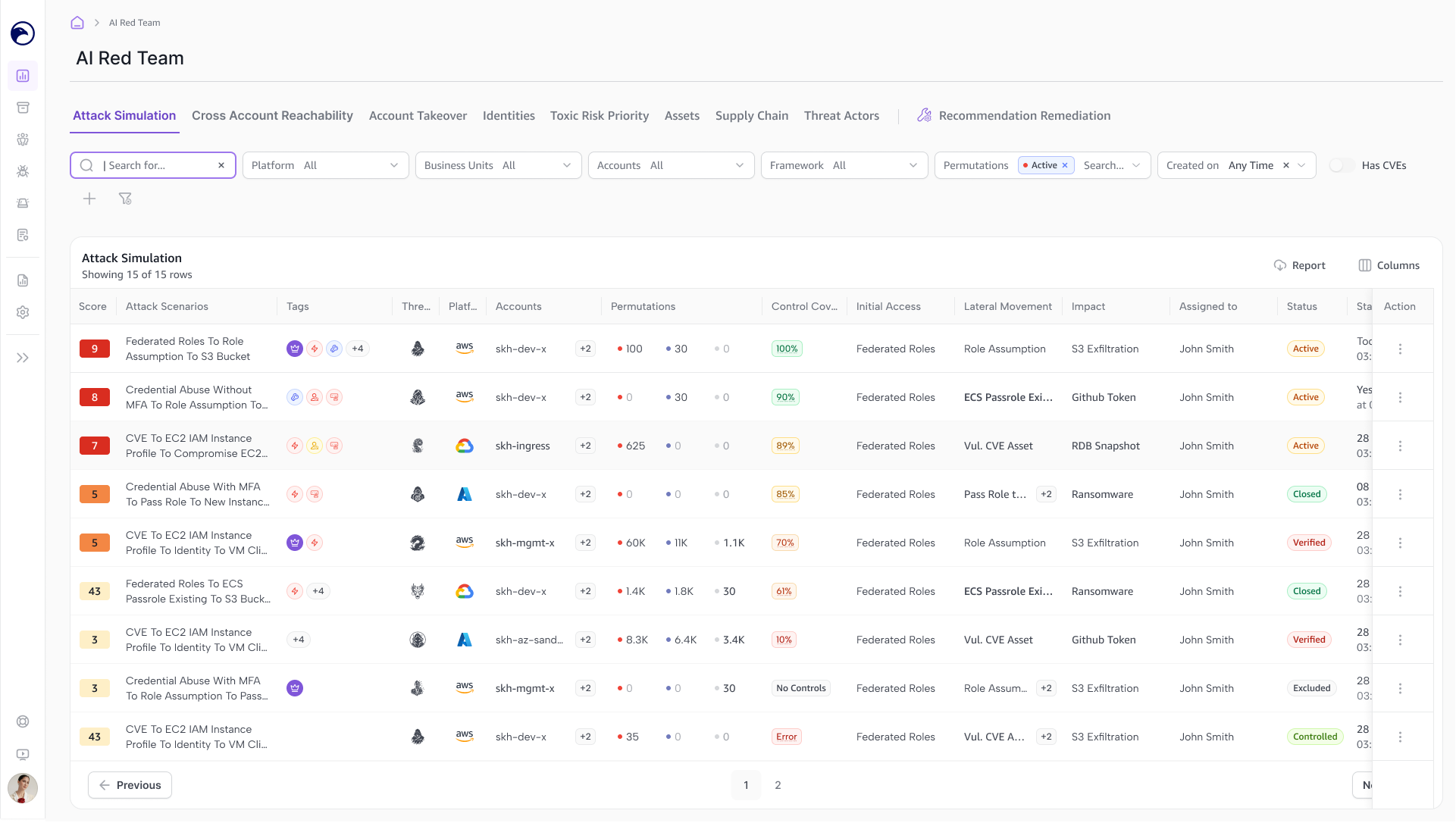Viewport: 1456px width, 823px height.
Task: Switch to Cross Account Reachability tab
Action: click(x=272, y=115)
